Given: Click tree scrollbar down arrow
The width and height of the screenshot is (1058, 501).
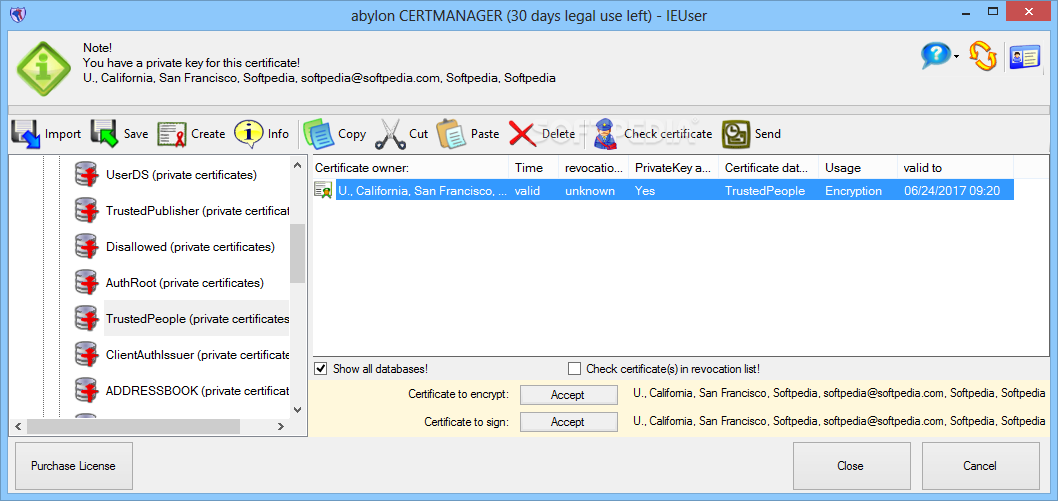Looking at the screenshot, I should (298, 409).
